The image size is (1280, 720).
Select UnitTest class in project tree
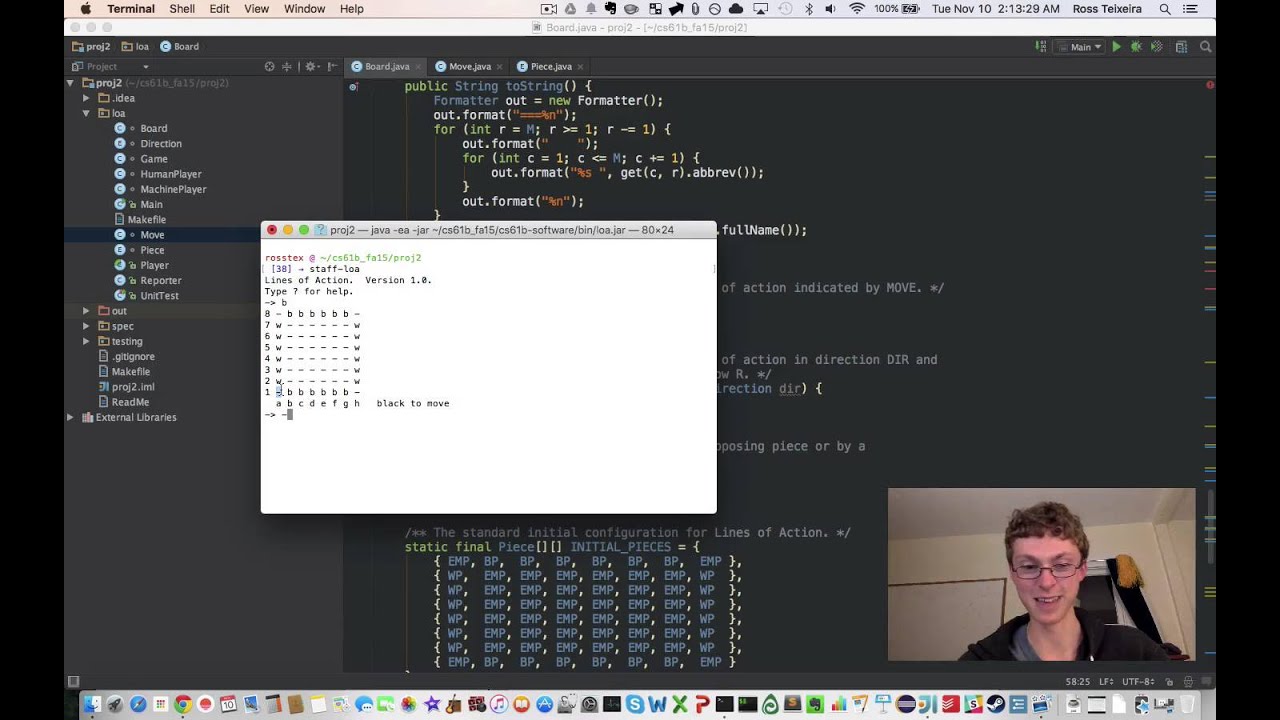[x=159, y=296]
